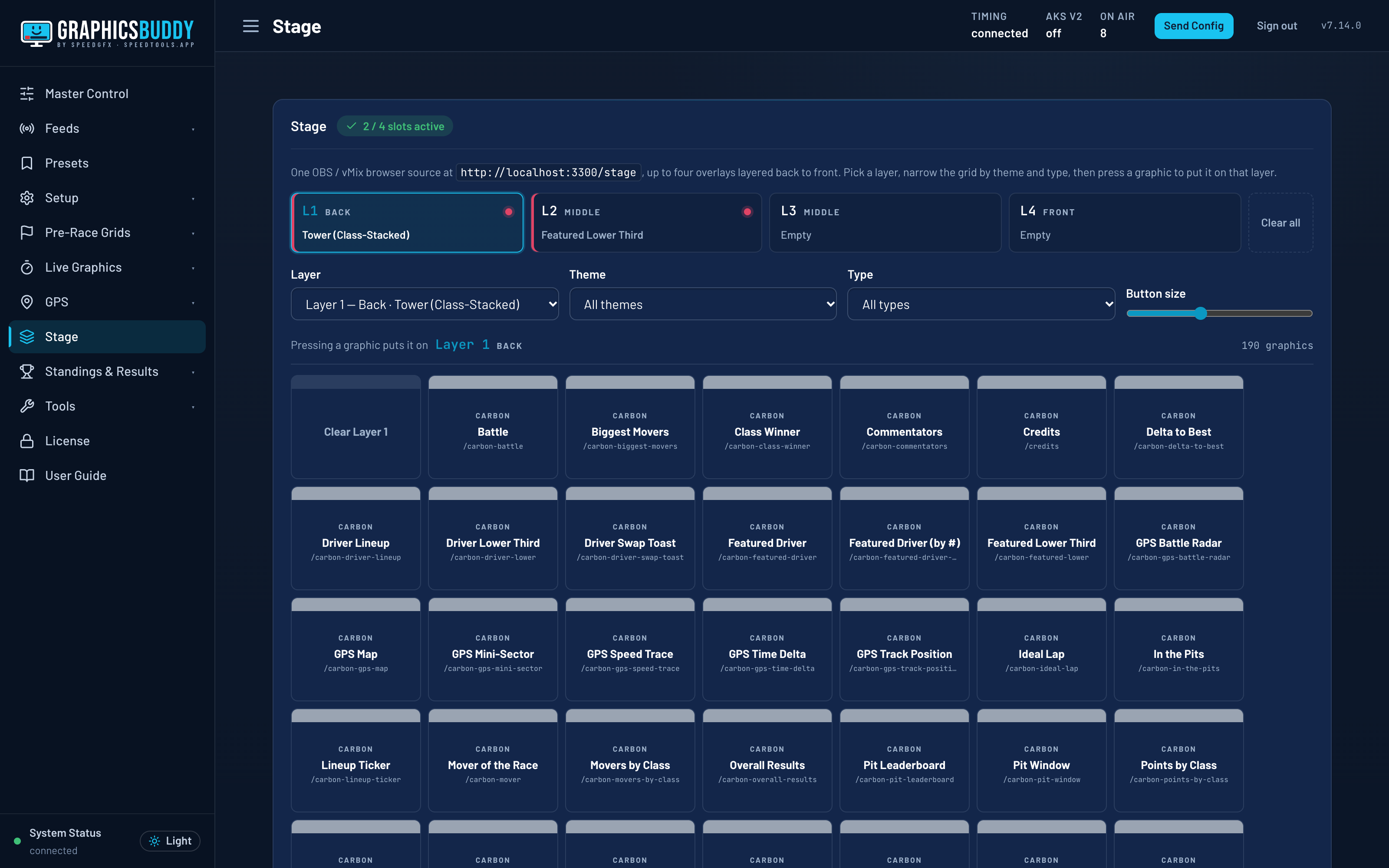This screenshot has width=1389, height=868.
Task: Switch to Light theme
Action: click(x=170, y=841)
